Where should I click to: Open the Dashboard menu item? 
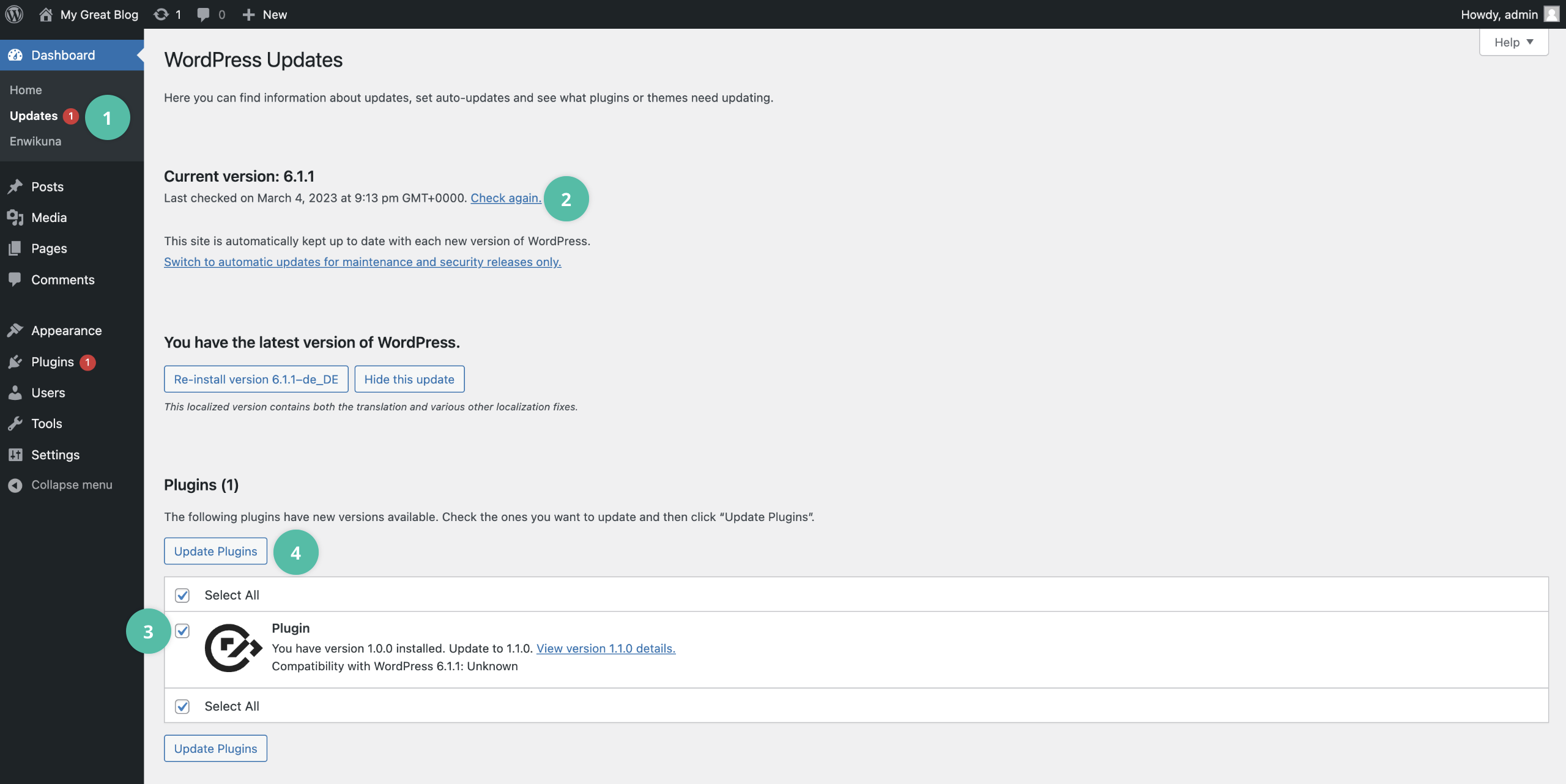pos(72,55)
